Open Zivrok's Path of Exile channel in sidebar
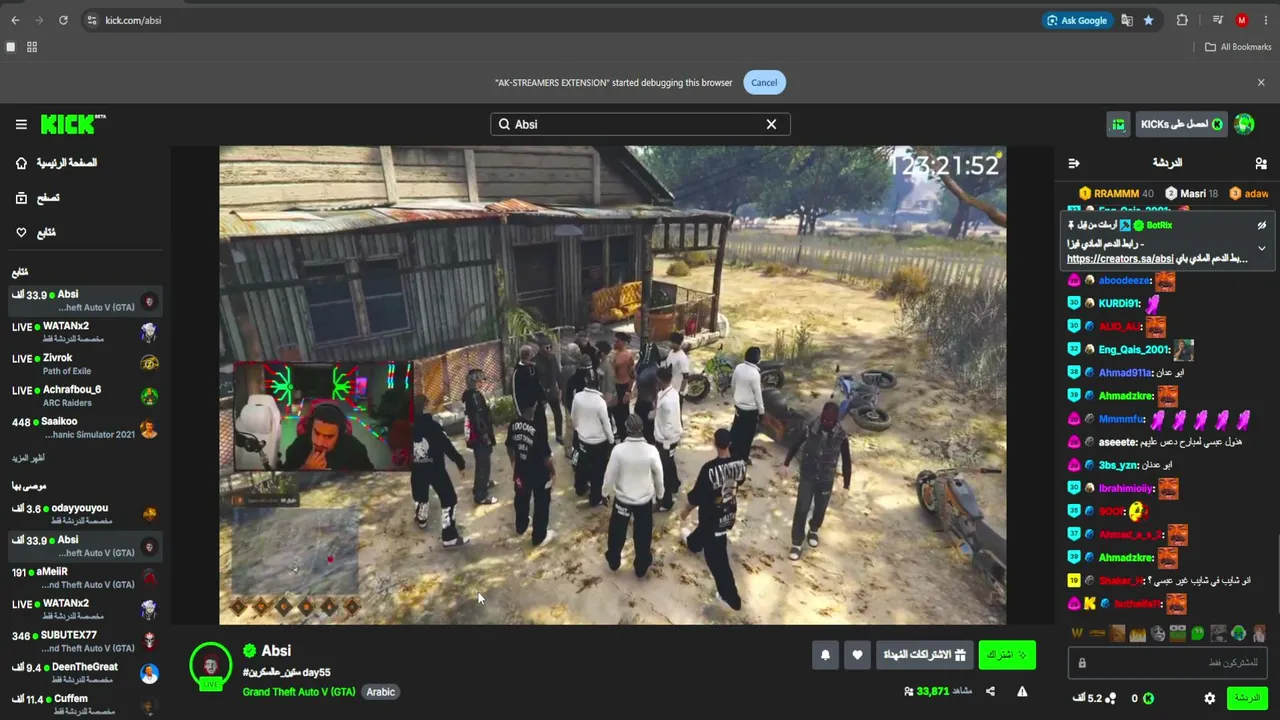The image size is (1280, 720). [x=85, y=364]
